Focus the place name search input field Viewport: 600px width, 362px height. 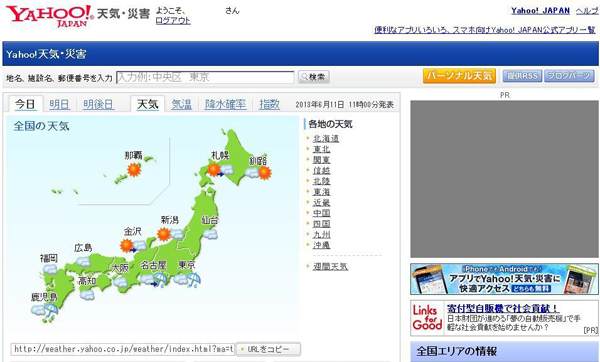(x=205, y=77)
